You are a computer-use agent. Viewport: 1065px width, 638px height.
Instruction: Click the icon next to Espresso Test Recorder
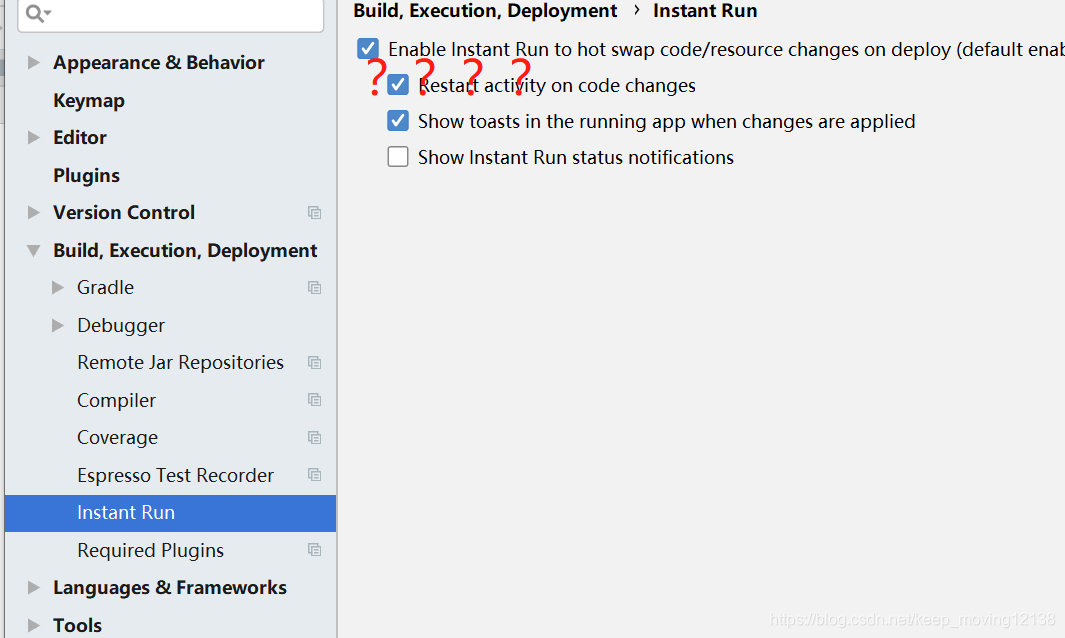(x=315, y=475)
